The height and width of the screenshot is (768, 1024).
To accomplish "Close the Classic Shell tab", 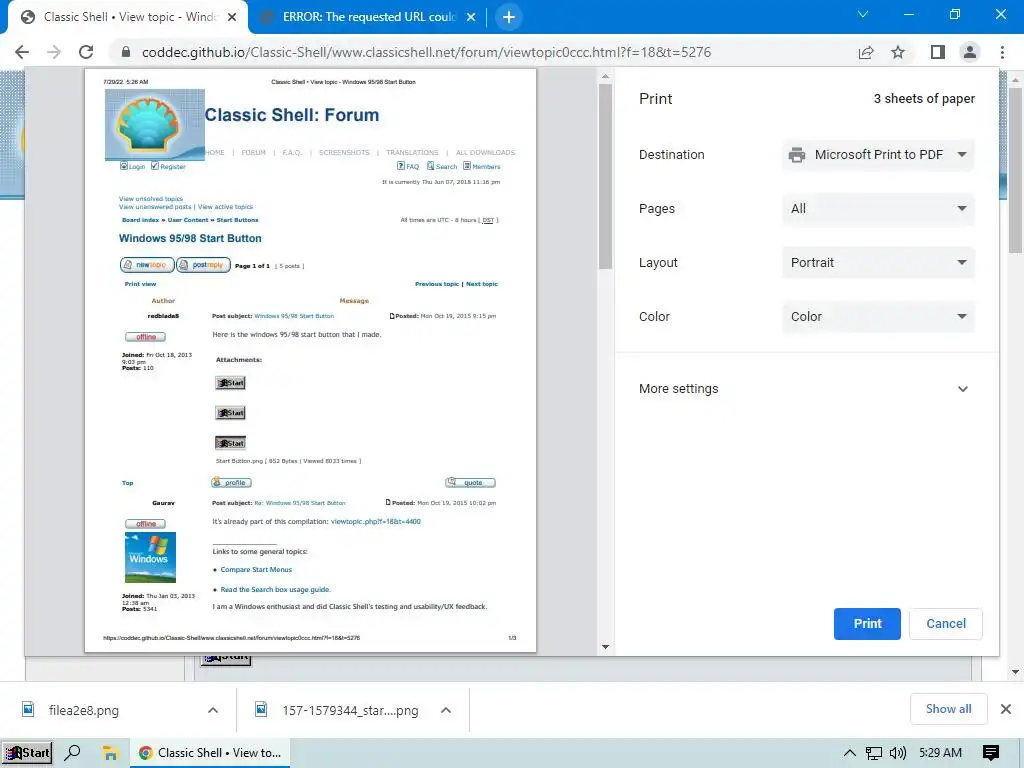I will (232, 17).
